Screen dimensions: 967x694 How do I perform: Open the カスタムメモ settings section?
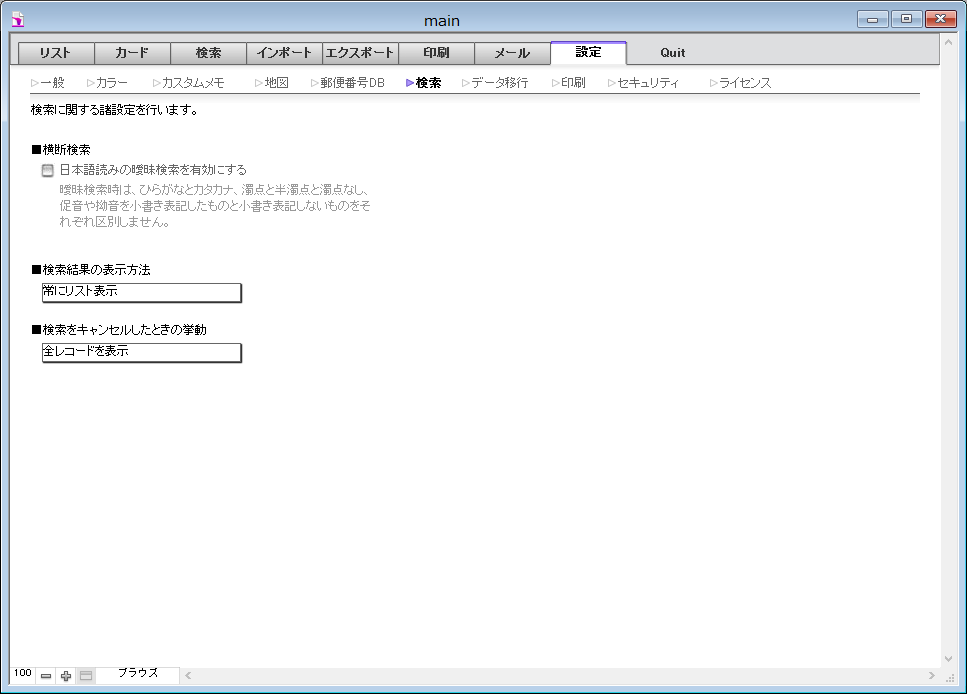[192, 83]
